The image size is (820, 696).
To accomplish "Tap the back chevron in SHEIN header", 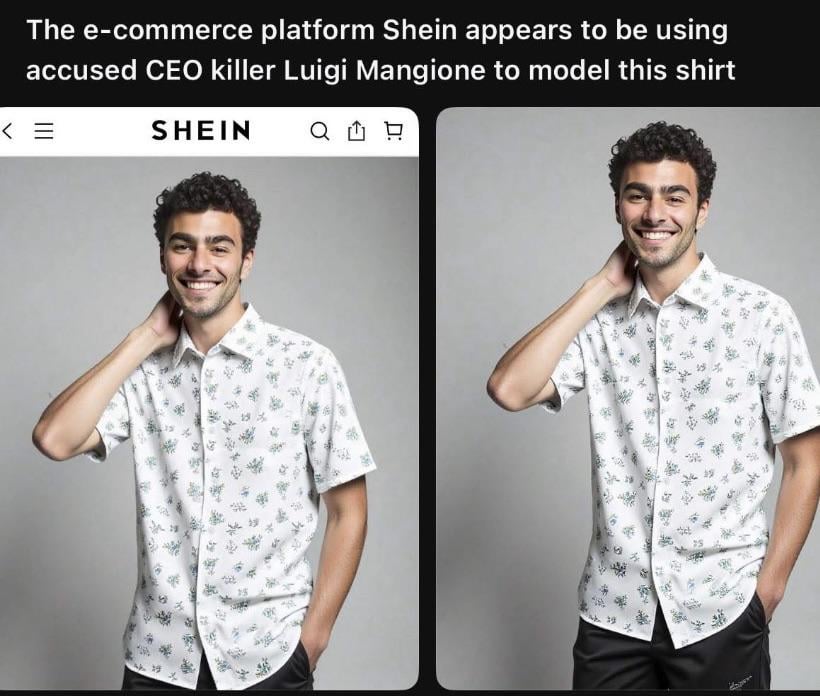I will tap(7, 130).
